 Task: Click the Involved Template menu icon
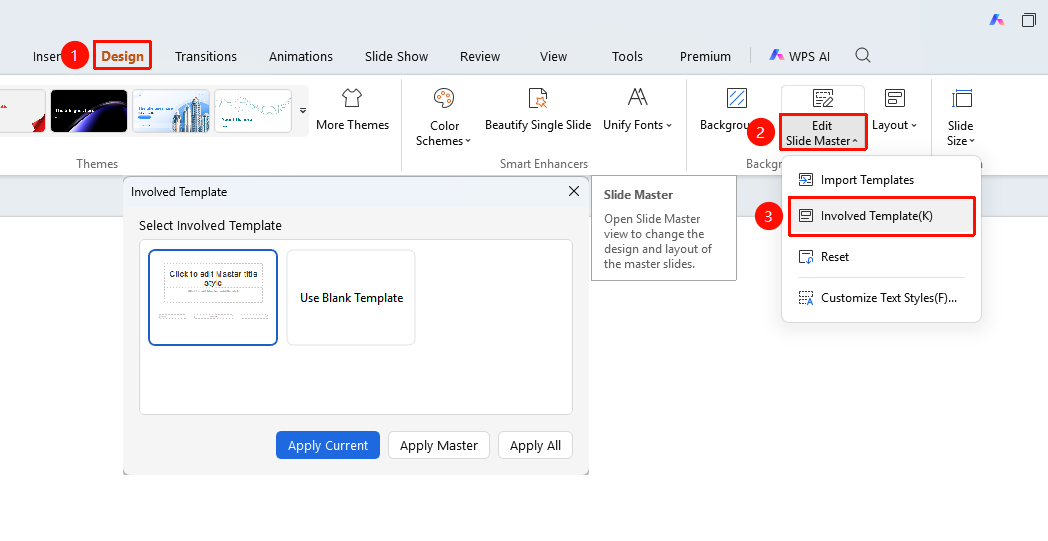(x=806, y=215)
